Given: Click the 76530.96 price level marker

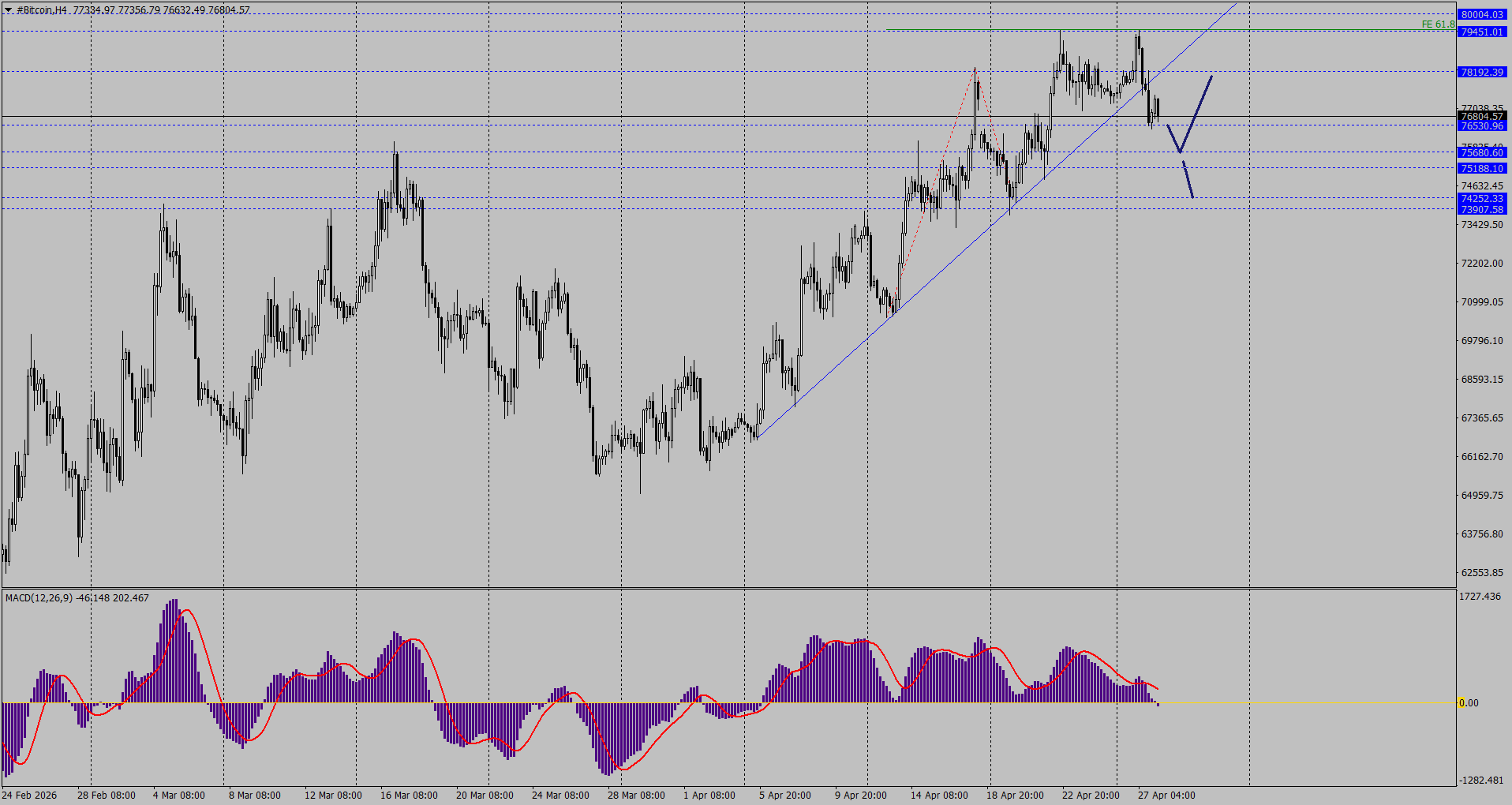Looking at the screenshot, I should coord(1483,126).
